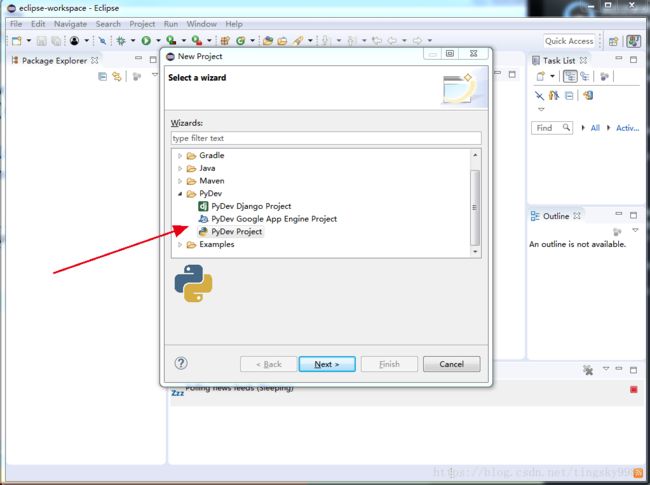The width and height of the screenshot is (650, 485).
Task: Open the Edit menu
Action: click(38, 24)
